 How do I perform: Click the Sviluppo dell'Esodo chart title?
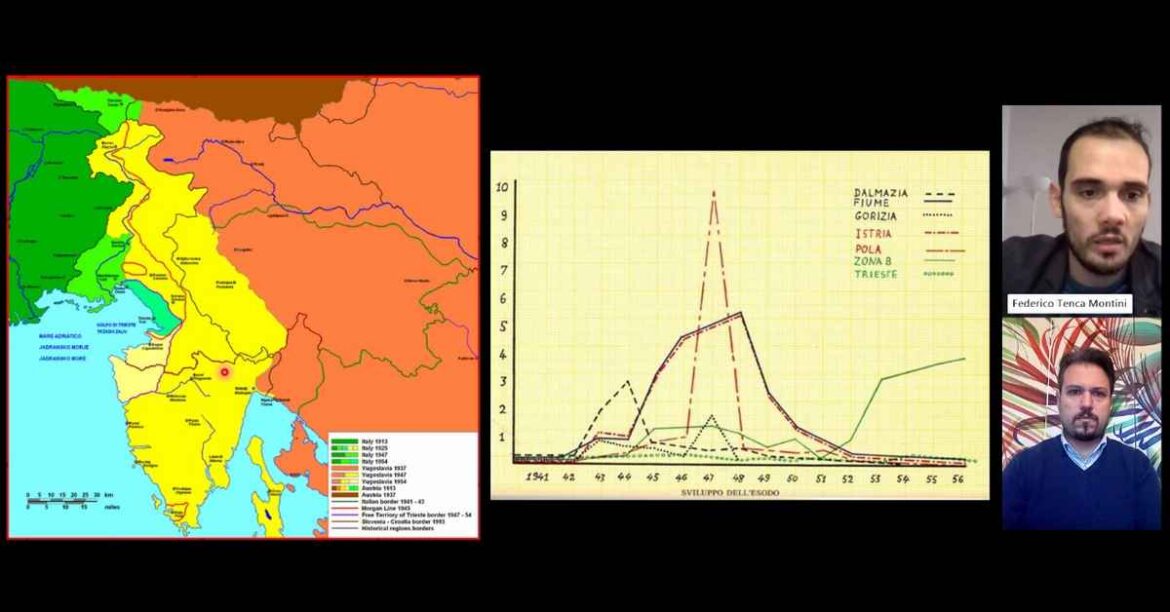coord(730,493)
